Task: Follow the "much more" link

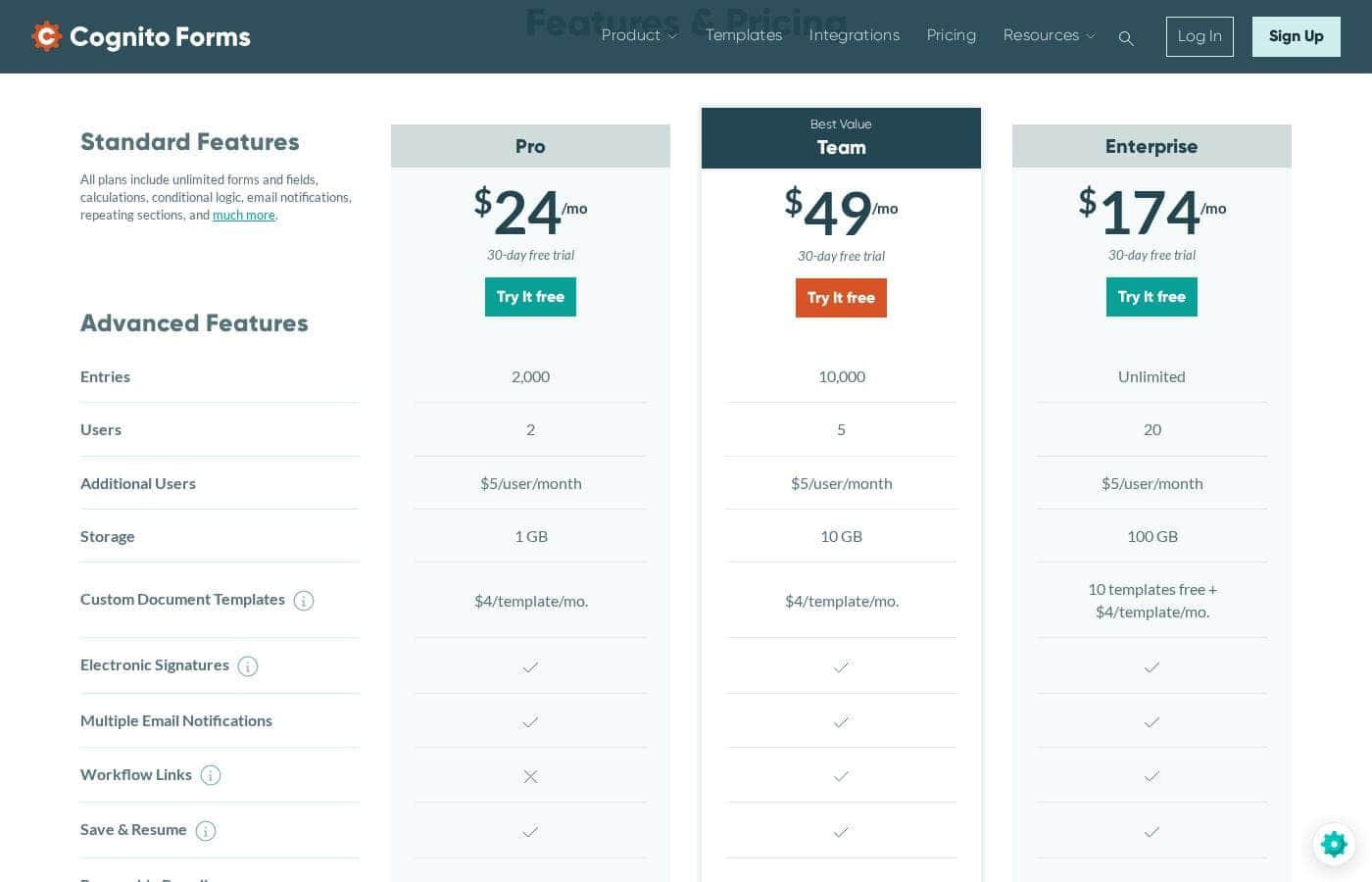Action: pos(243,216)
